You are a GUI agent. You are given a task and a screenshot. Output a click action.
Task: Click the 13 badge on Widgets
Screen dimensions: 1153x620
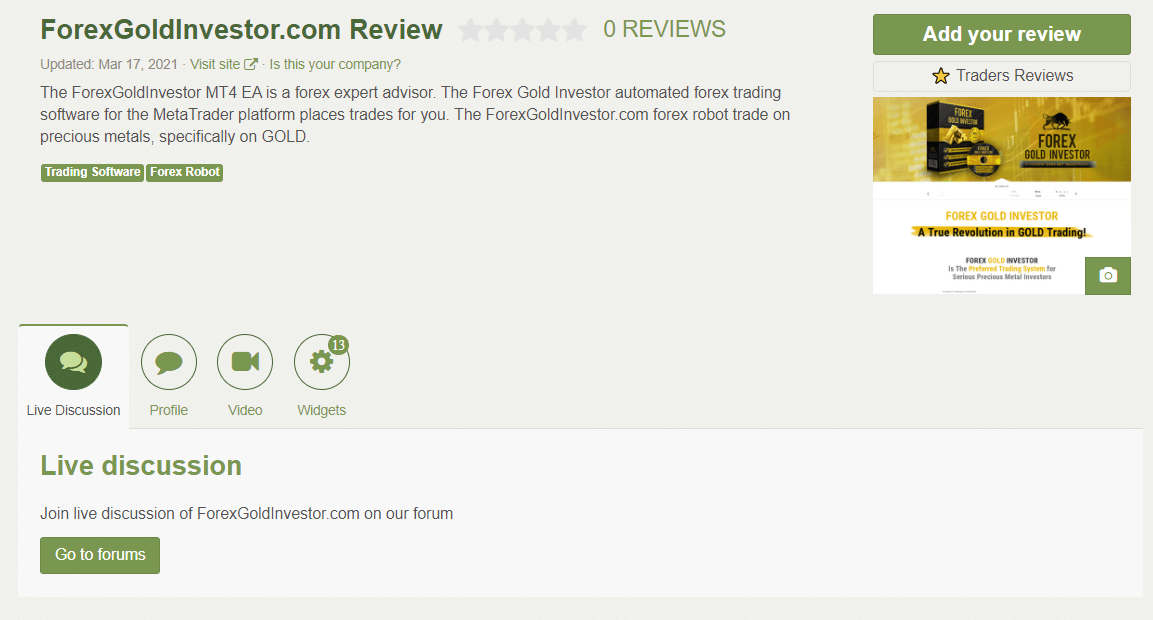coord(338,345)
